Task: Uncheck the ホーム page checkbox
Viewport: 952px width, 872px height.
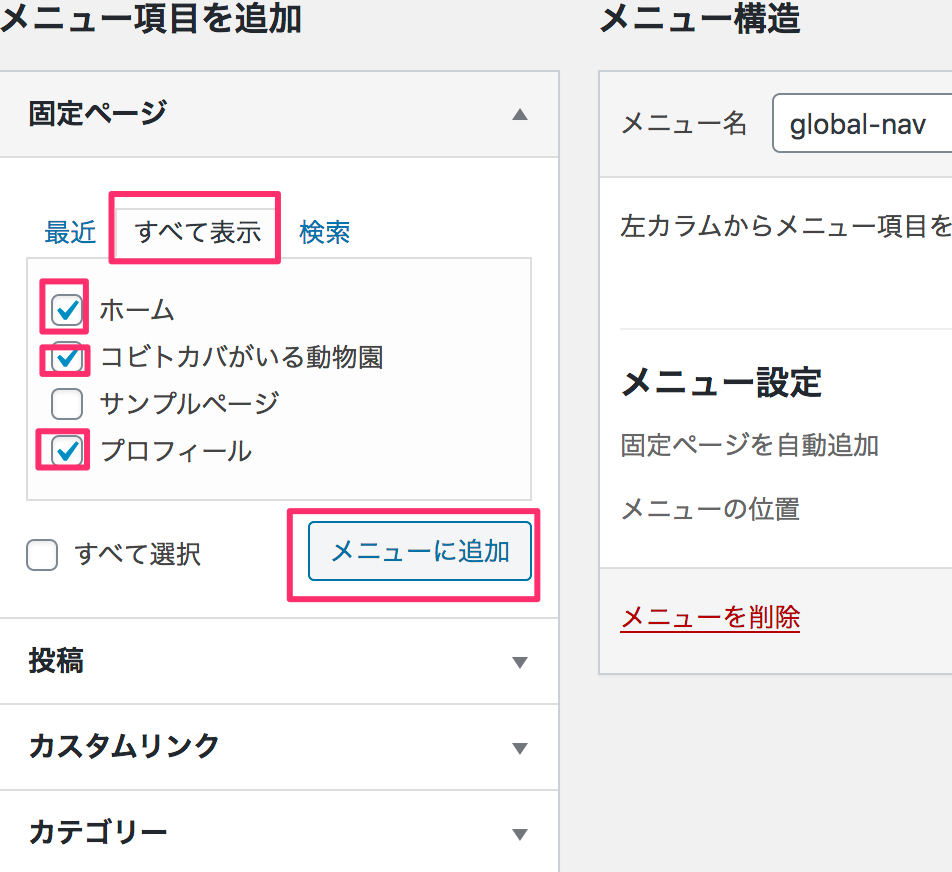Action: [67, 310]
